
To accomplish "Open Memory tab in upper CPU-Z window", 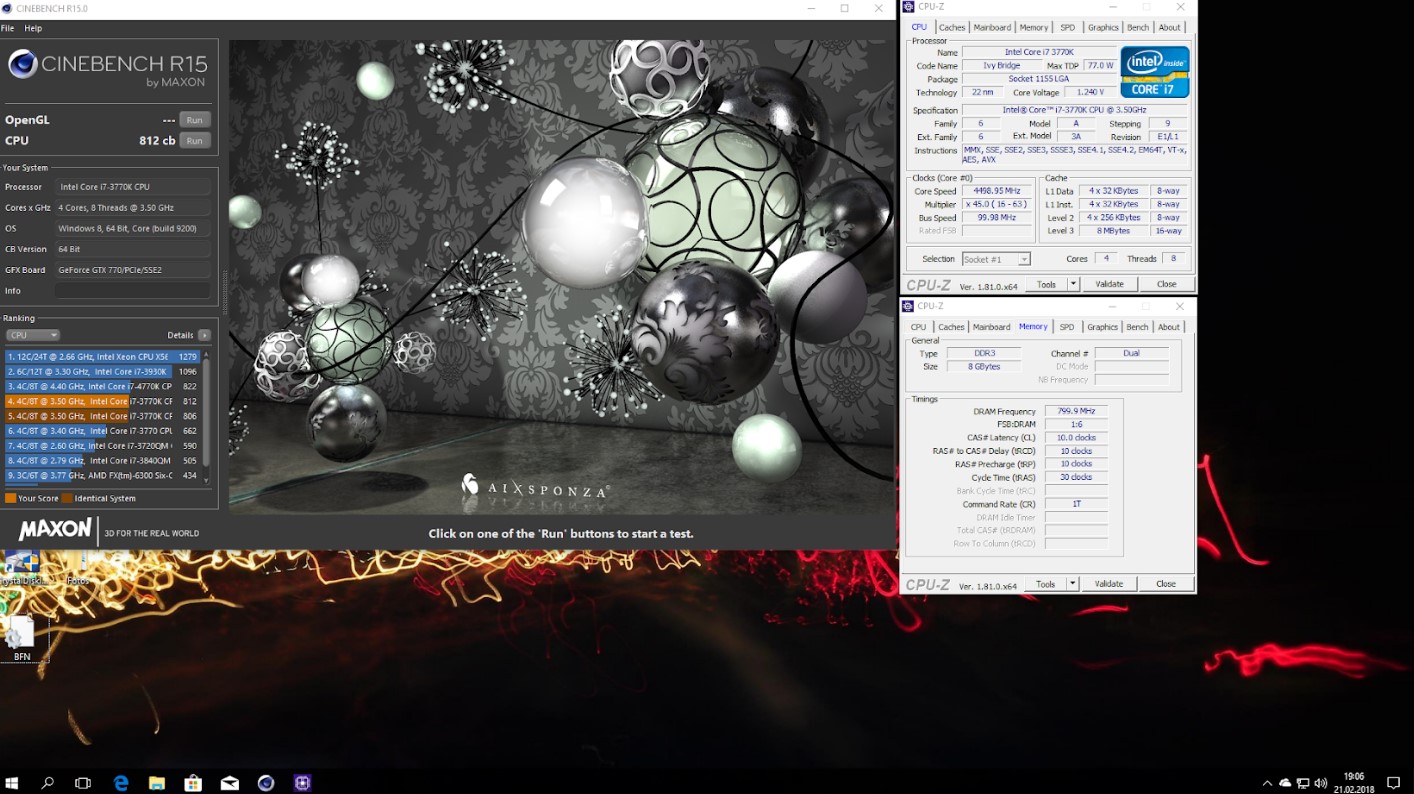I will (x=1034, y=27).
